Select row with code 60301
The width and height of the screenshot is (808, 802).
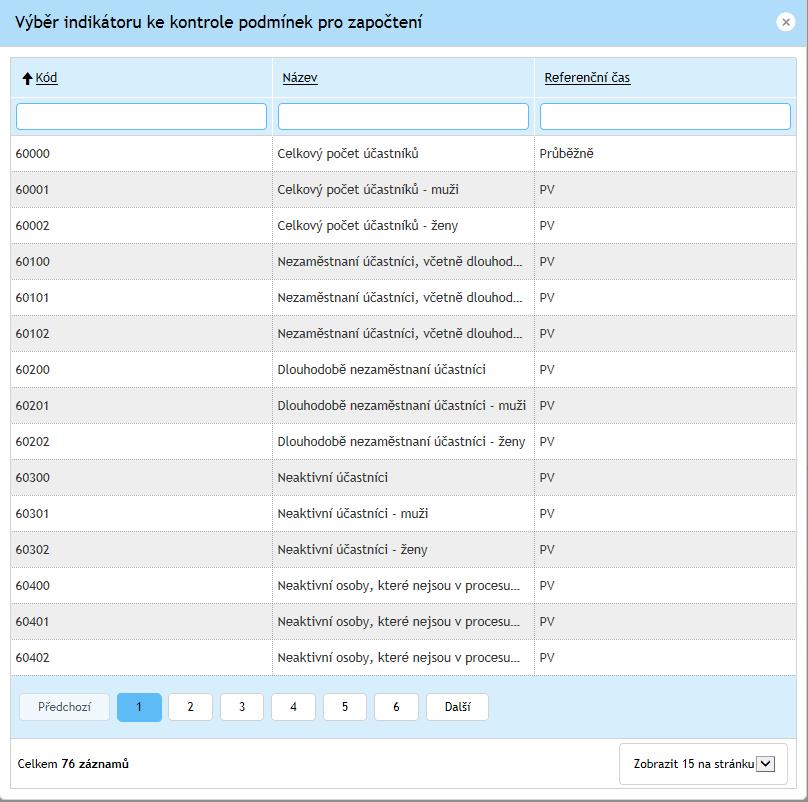pyautogui.click(x=403, y=514)
